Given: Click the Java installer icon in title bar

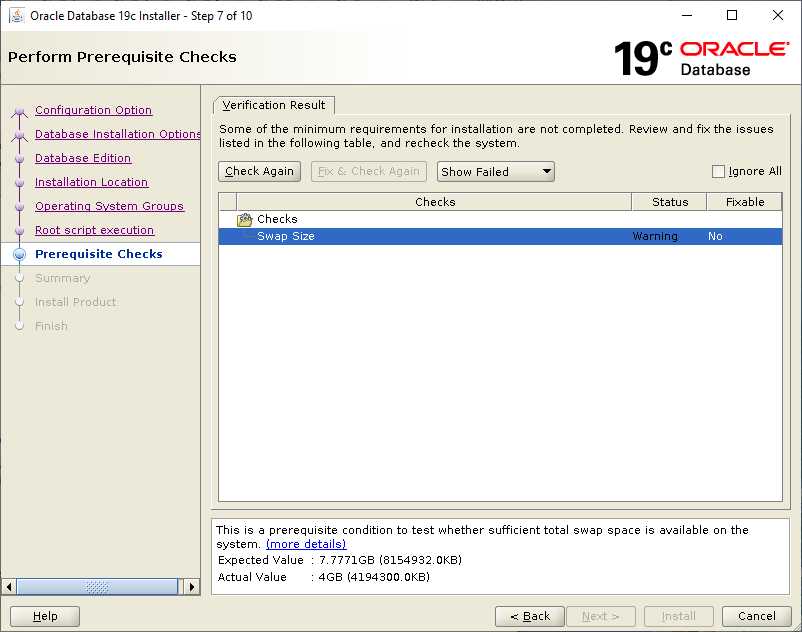Looking at the screenshot, I should tap(17, 15).
